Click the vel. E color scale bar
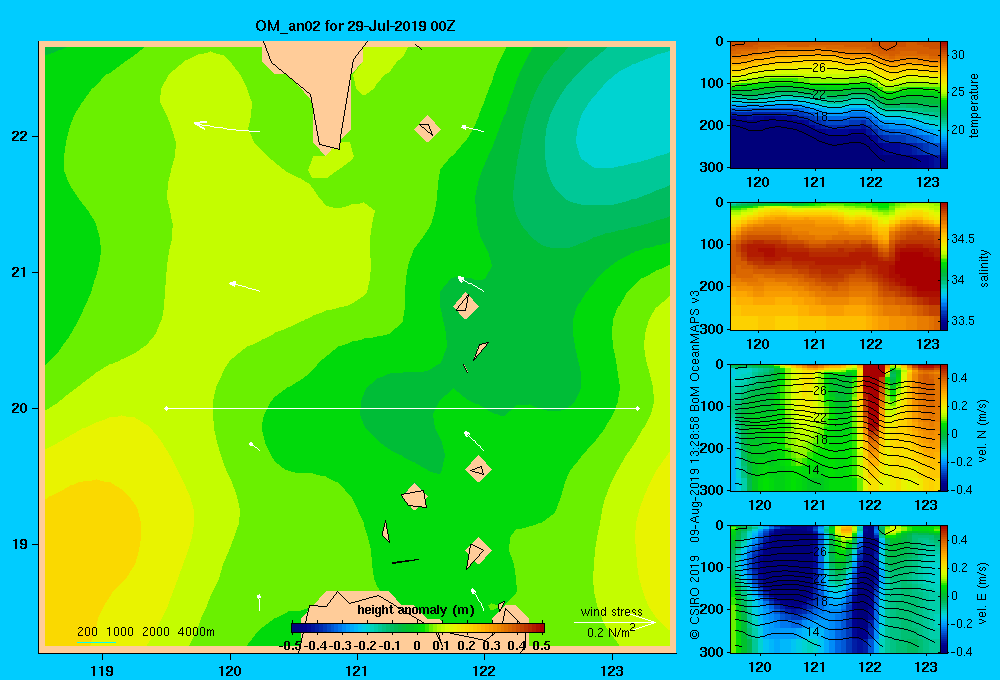 (x=944, y=589)
